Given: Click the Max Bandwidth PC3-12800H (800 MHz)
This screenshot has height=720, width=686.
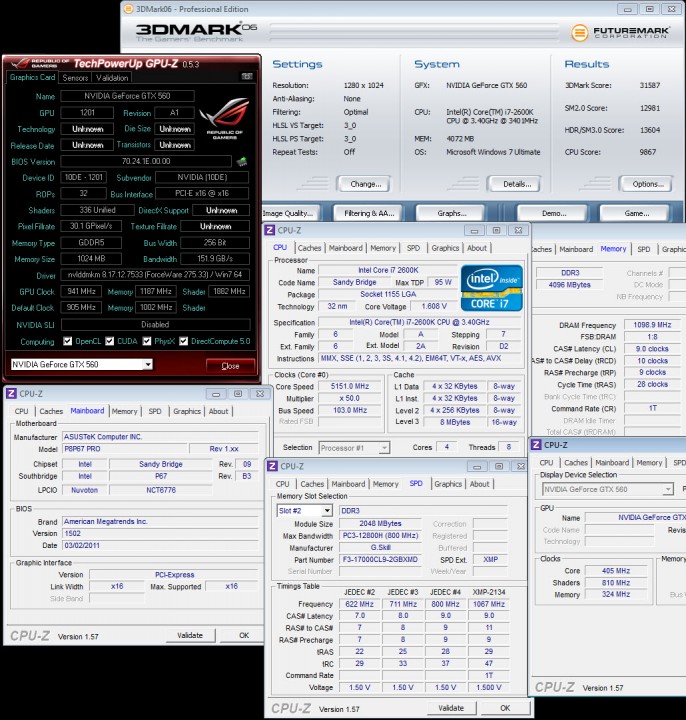Looking at the screenshot, I should click(x=380, y=535).
